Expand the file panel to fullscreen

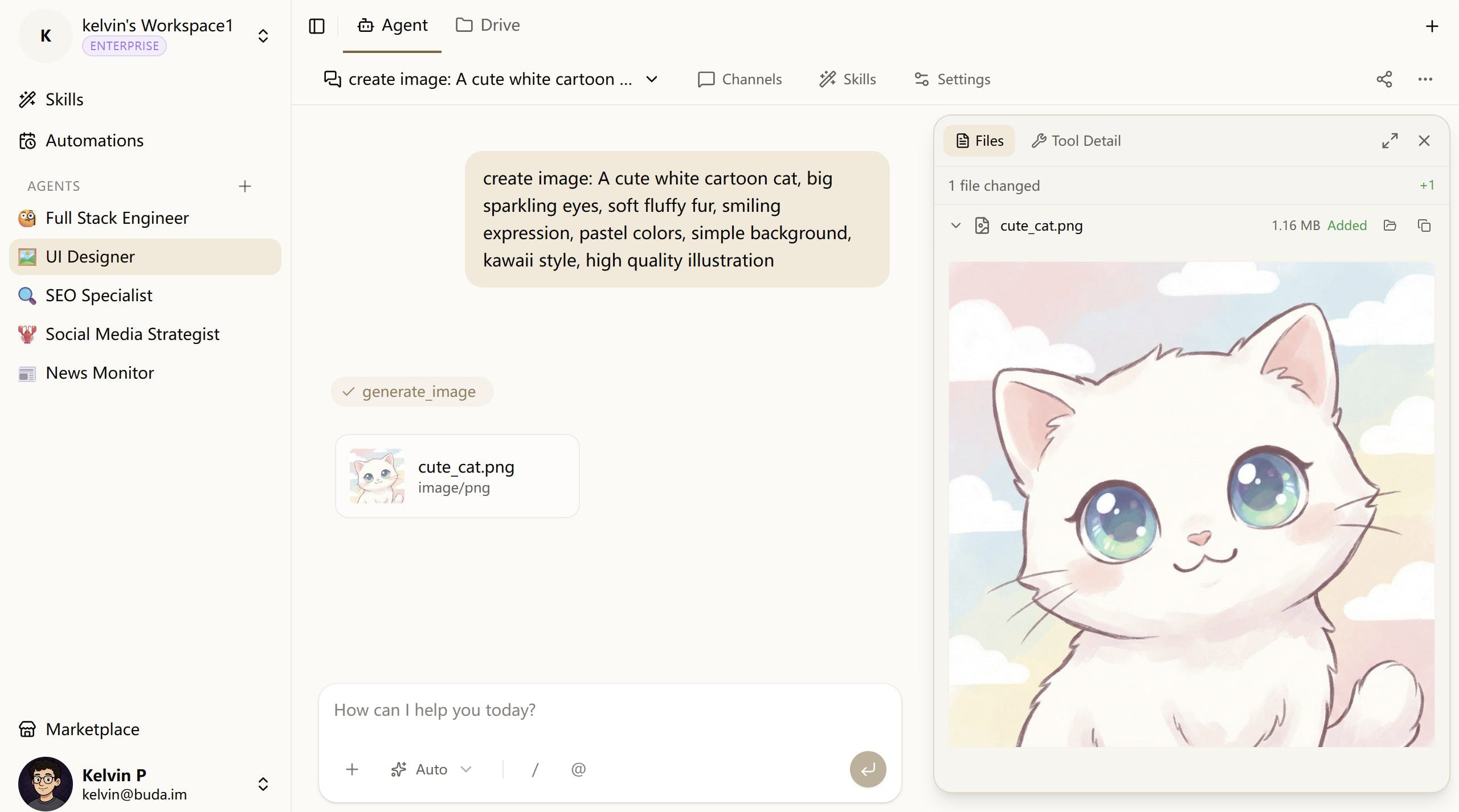click(x=1390, y=141)
